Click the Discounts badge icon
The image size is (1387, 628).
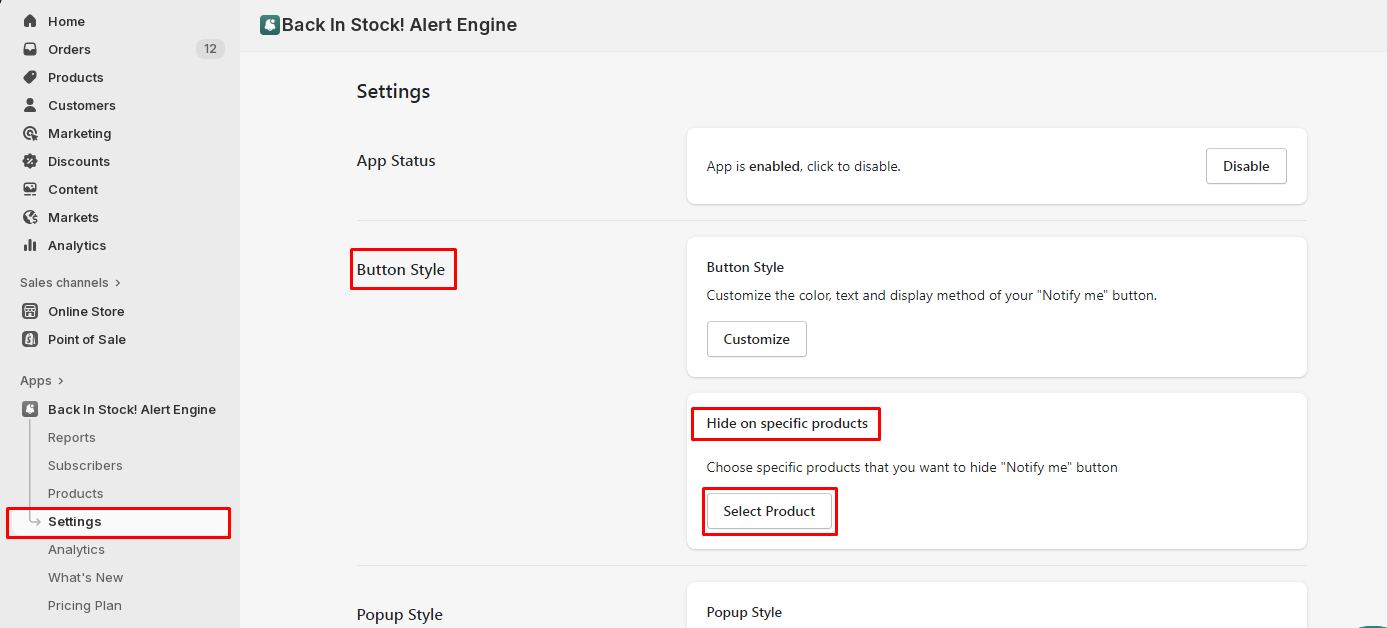pos(30,161)
